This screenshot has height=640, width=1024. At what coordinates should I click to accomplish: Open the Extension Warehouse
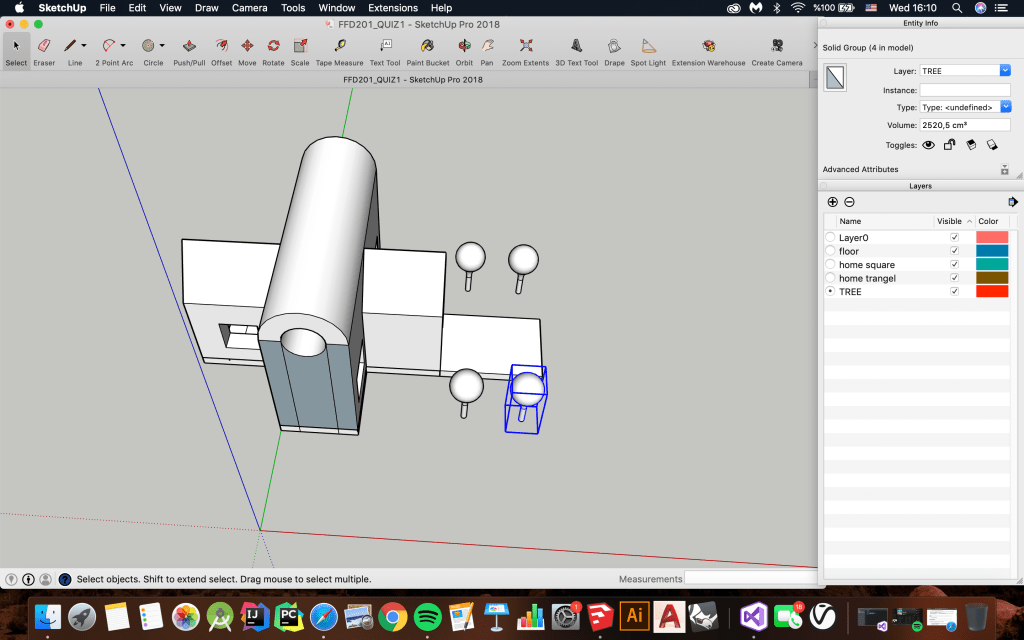(708, 46)
